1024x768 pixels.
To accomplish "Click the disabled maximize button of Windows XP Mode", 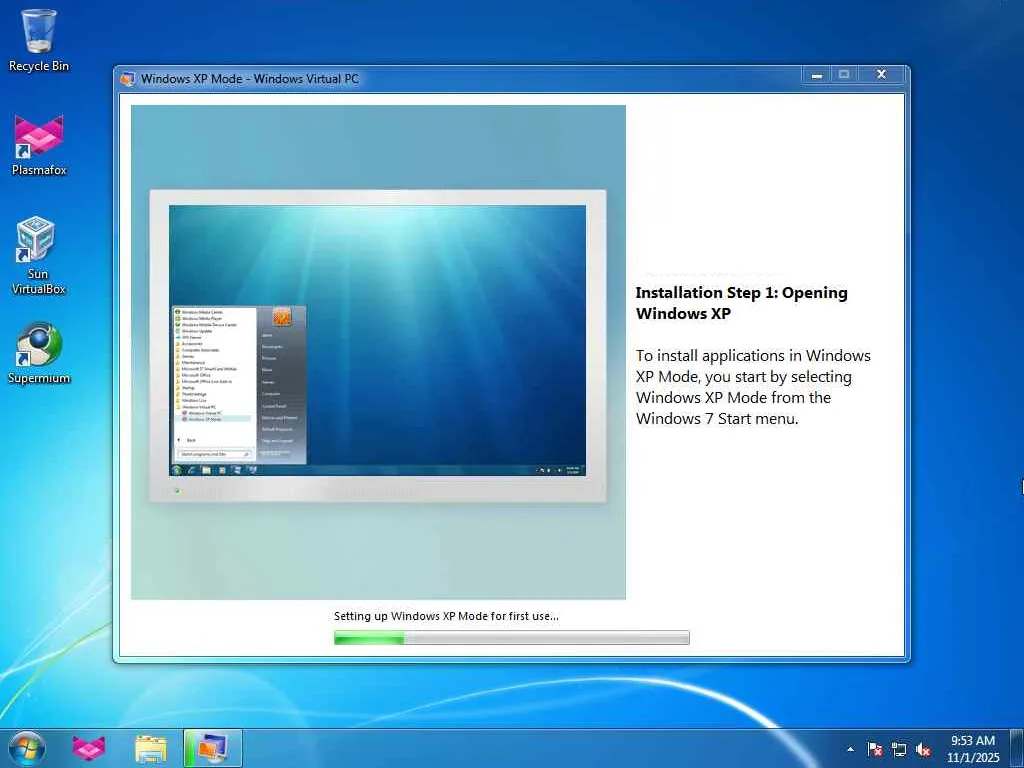I will pyautogui.click(x=844, y=75).
